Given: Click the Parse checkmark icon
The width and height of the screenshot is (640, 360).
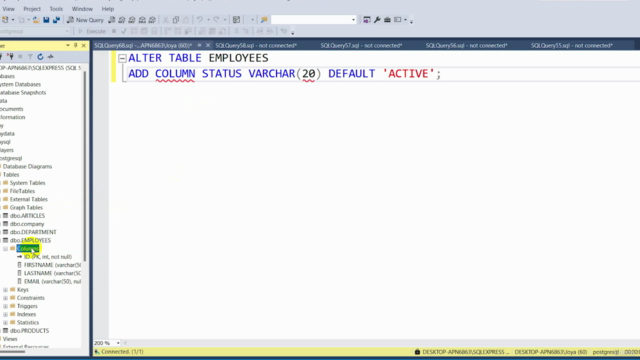Looking at the screenshot, I should point(124,31).
